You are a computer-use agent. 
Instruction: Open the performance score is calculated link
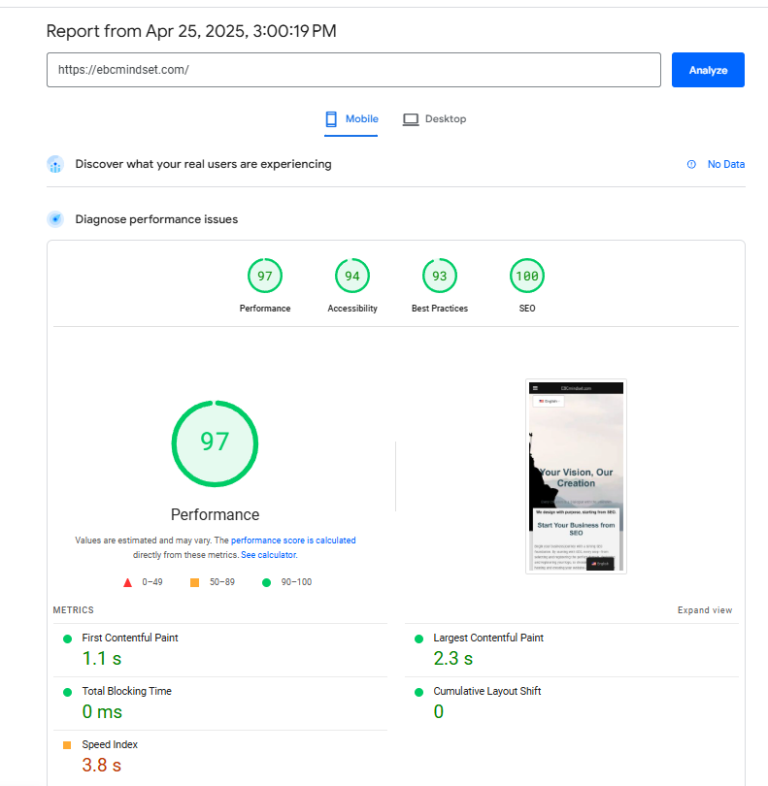[293, 540]
